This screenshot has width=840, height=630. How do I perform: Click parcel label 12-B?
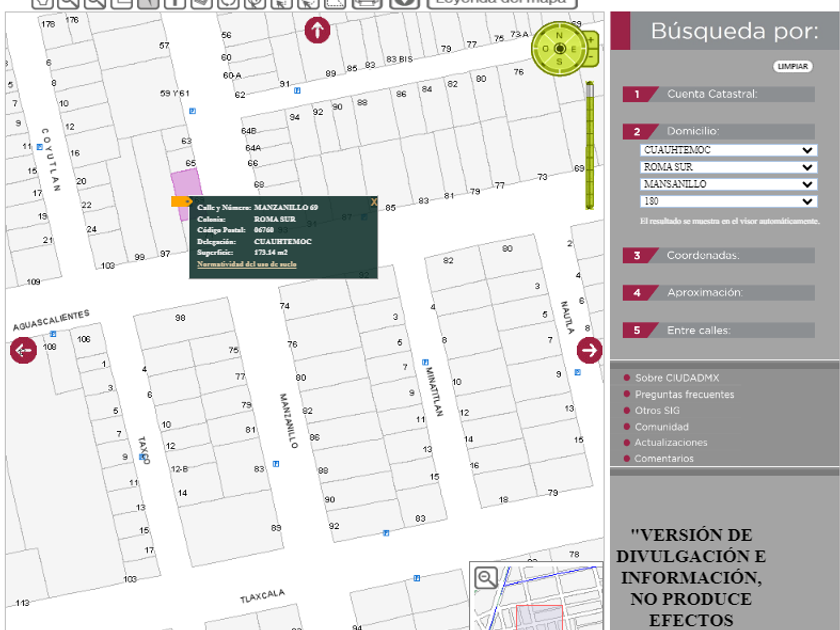tap(179, 469)
